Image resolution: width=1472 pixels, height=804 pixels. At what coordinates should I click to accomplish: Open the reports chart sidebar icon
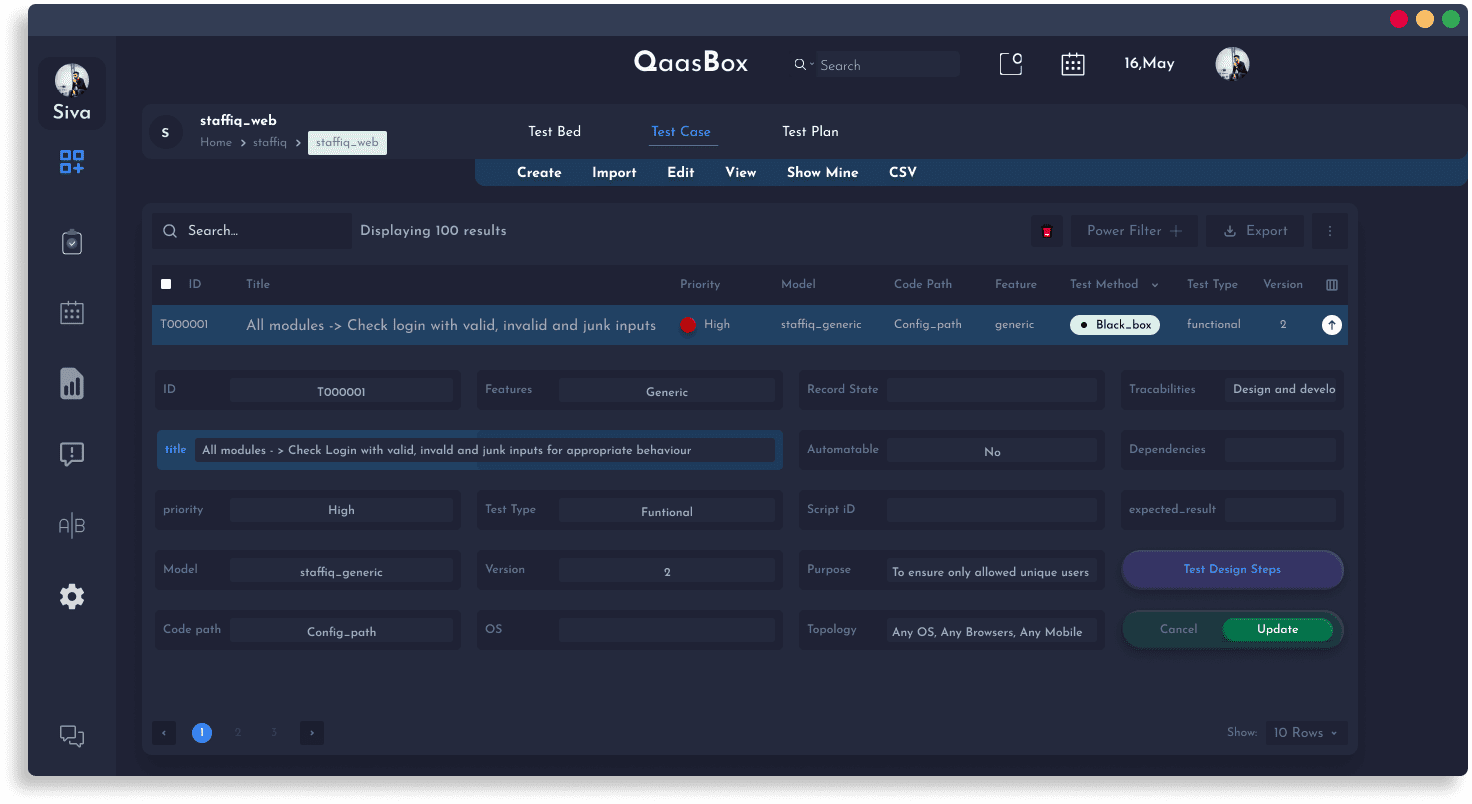click(x=72, y=383)
